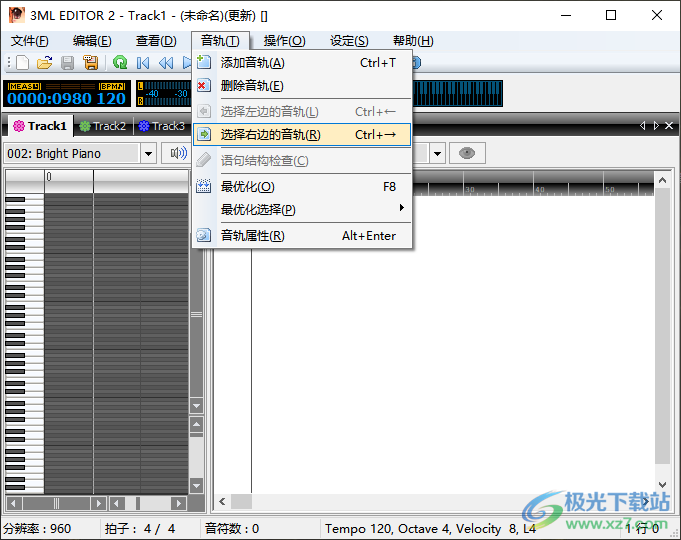The height and width of the screenshot is (540, 681).
Task: Click piano roll horizontal scroll left arrow
Action: (13, 504)
